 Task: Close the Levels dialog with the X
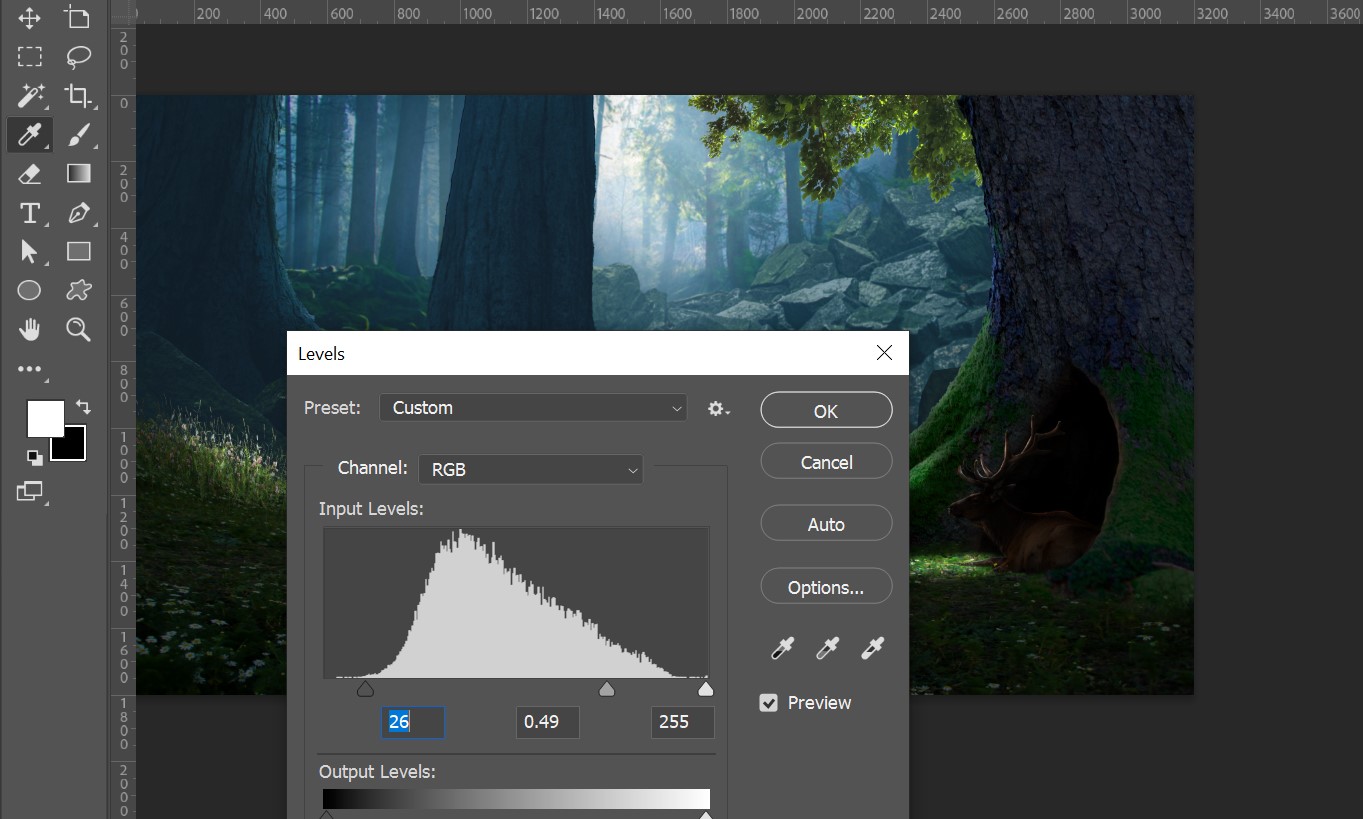pos(884,353)
